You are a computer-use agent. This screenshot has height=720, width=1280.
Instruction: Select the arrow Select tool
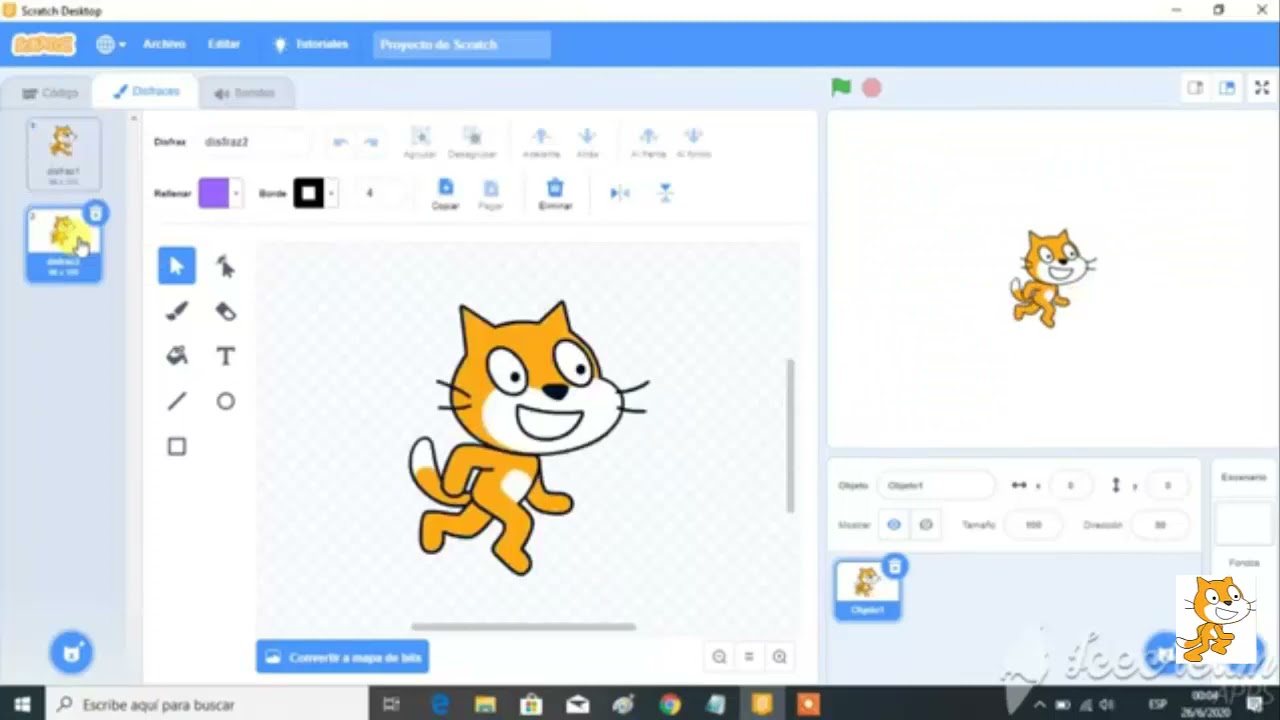[177, 265]
